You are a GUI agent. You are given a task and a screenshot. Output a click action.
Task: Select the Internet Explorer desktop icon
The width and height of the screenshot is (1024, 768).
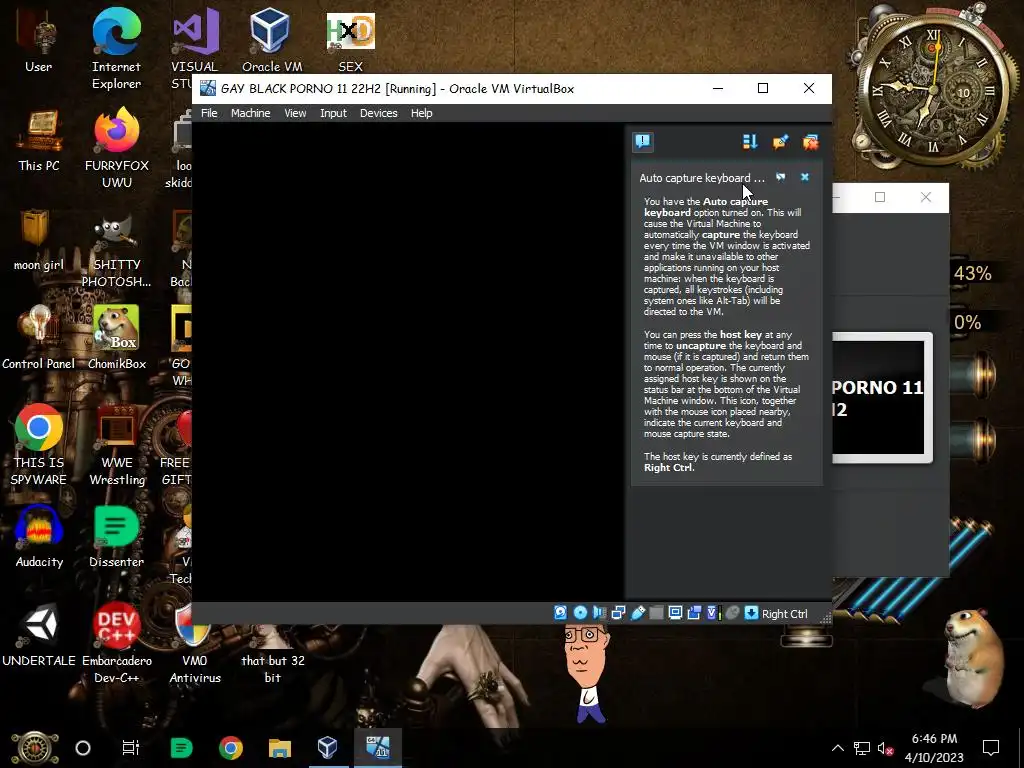(x=116, y=50)
